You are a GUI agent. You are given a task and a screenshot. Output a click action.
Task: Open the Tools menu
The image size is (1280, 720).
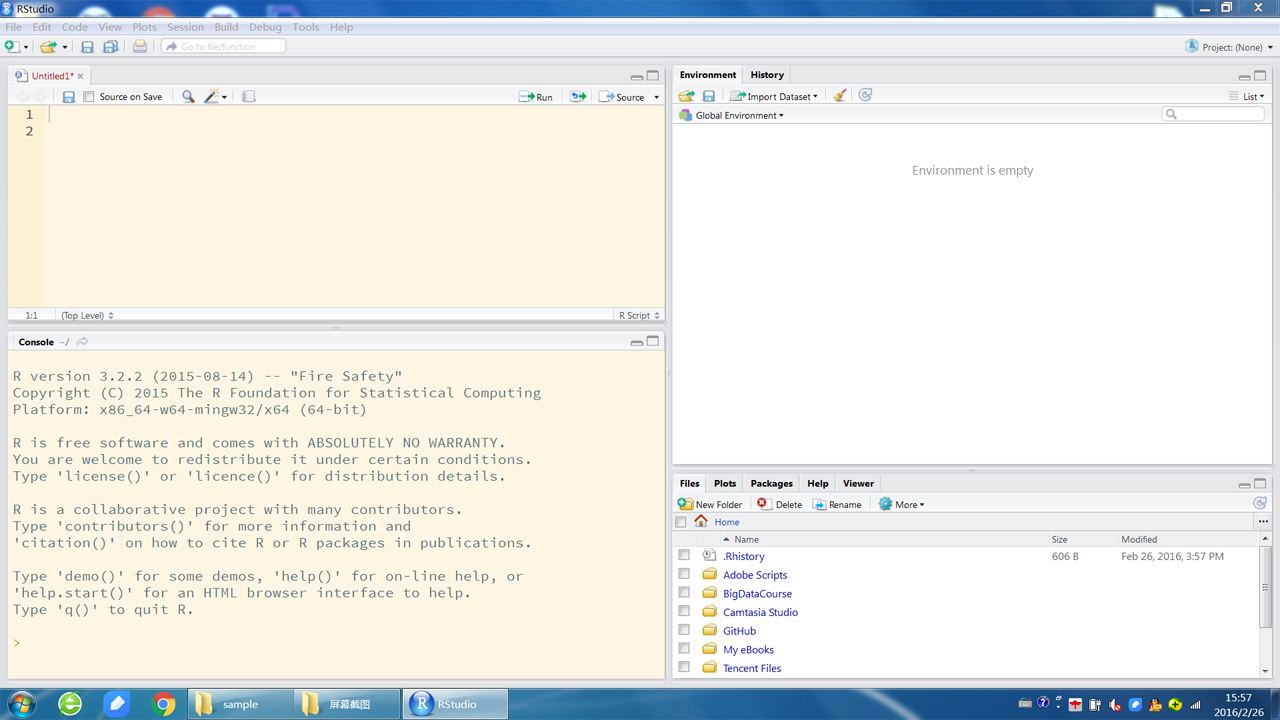point(306,27)
